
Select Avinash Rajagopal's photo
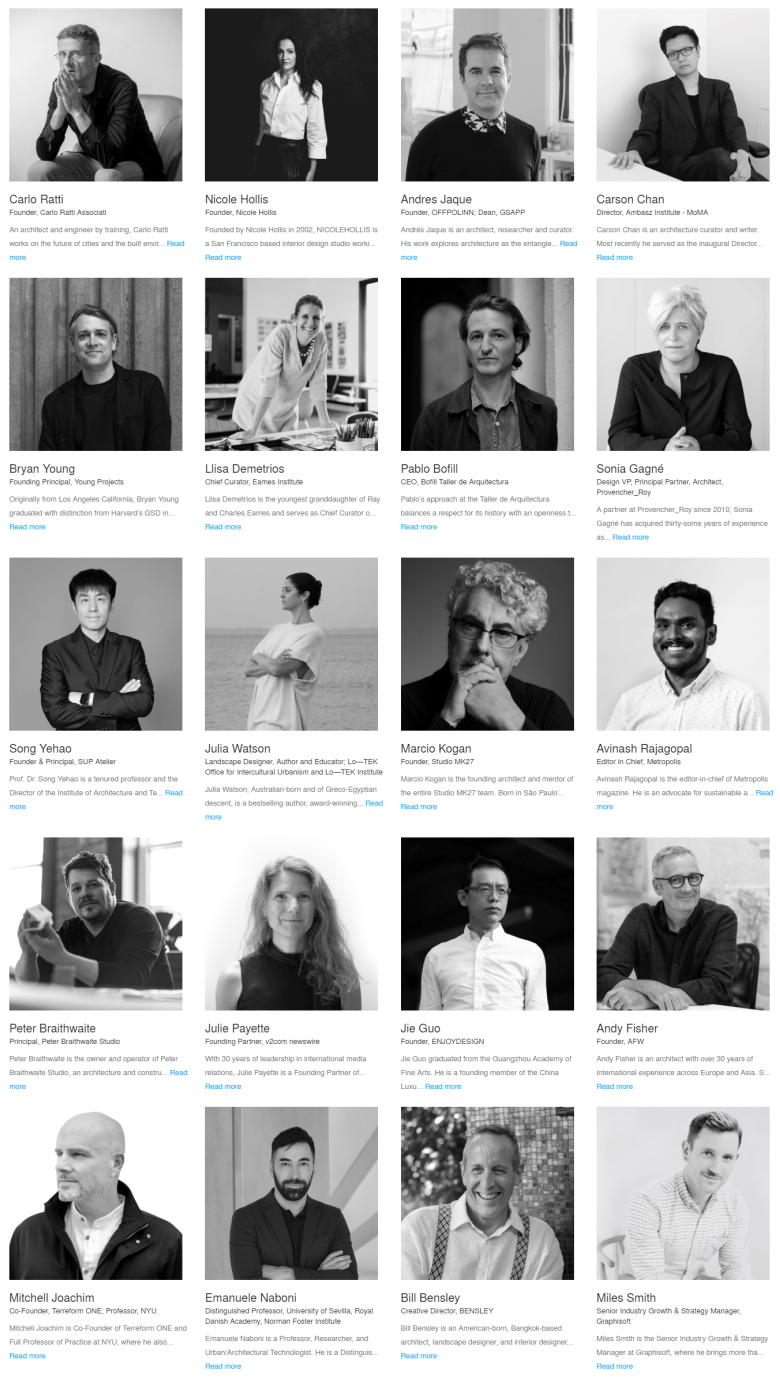coord(683,644)
